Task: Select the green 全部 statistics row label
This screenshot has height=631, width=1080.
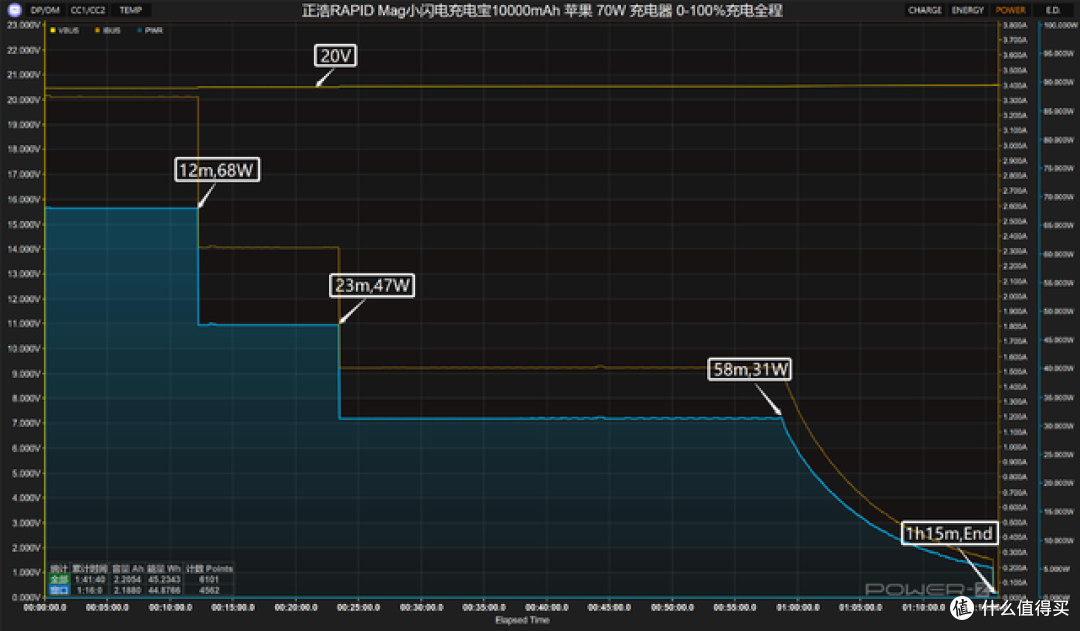Action: (x=59, y=579)
